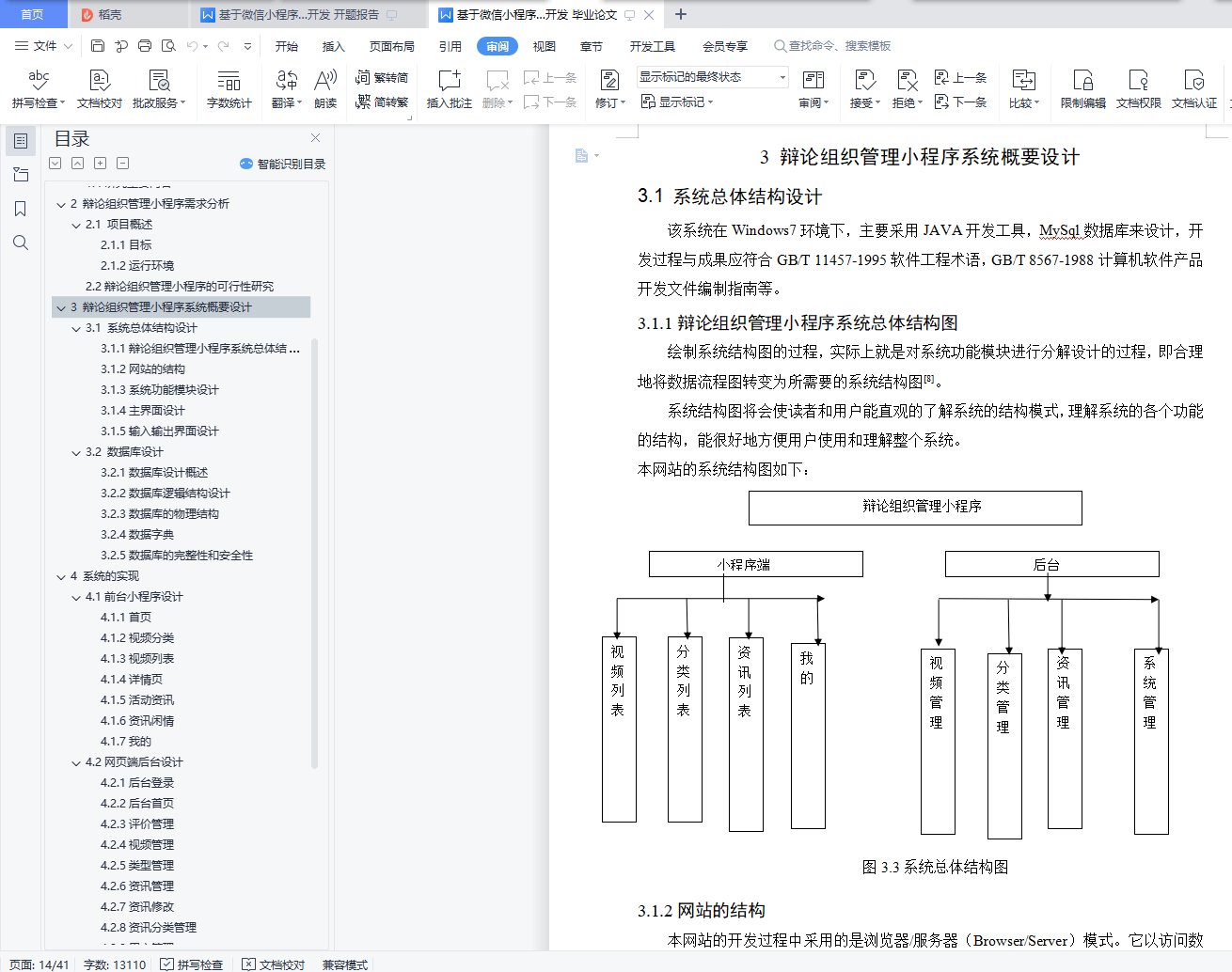Open the translate (翻译) tool
Viewport: 1232px width, 972px height.
pos(287,89)
